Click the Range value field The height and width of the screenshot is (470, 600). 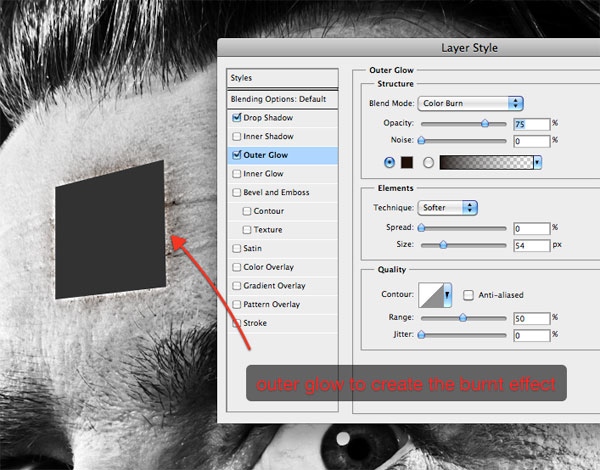coord(532,318)
